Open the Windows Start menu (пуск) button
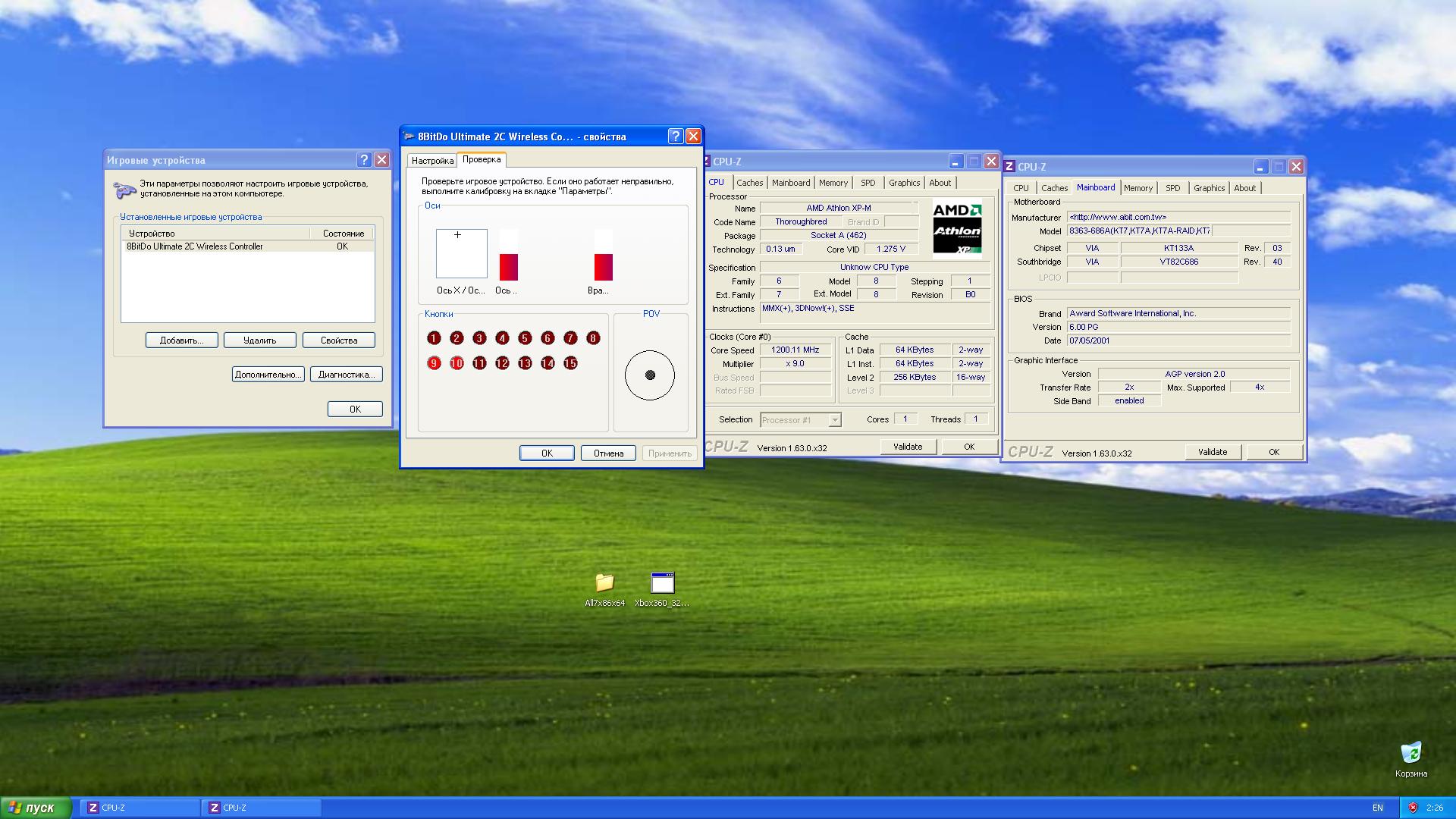The height and width of the screenshot is (819, 1456). pos(36,808)
